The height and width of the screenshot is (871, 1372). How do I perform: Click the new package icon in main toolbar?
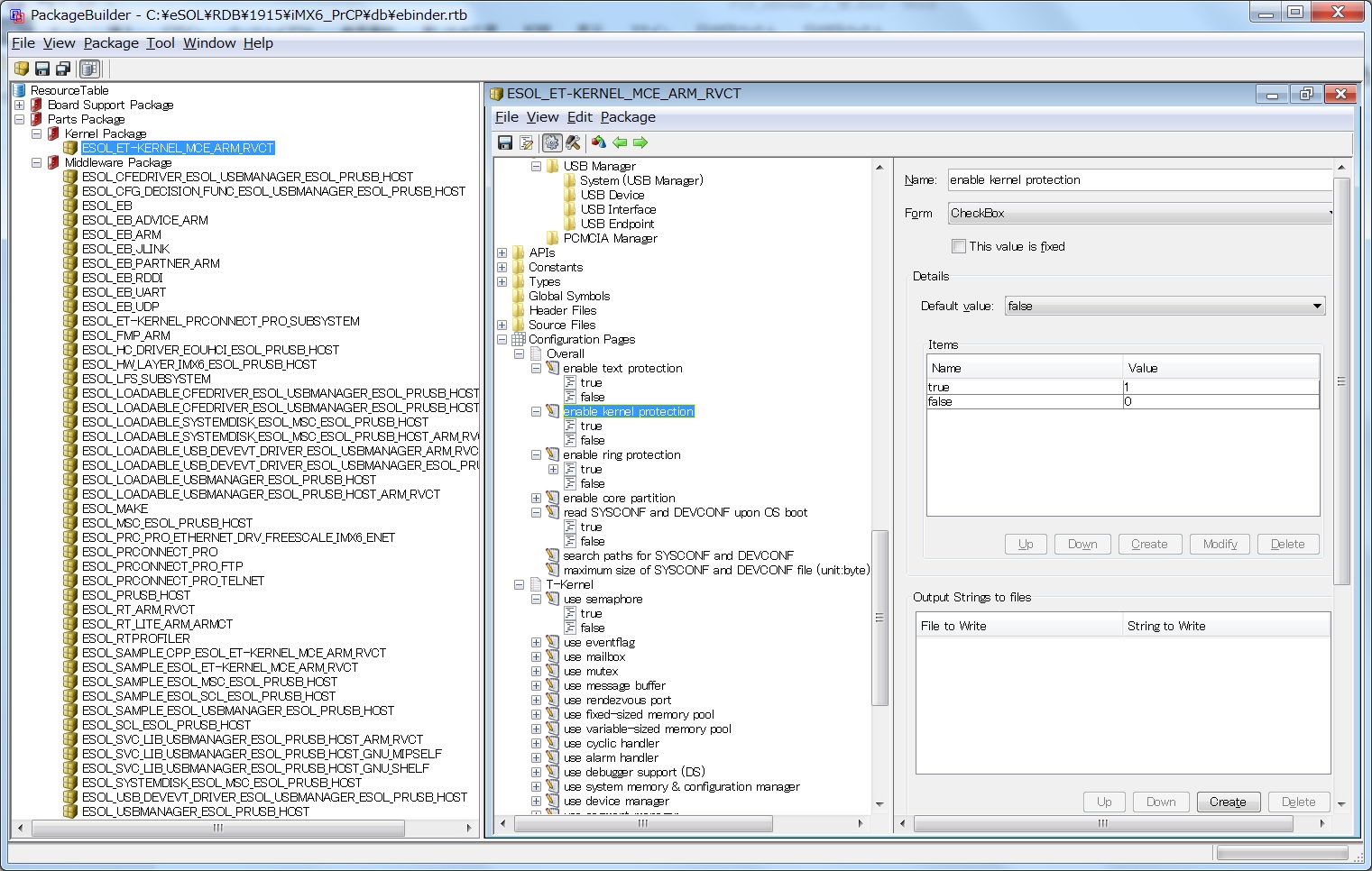pos(22,69)
